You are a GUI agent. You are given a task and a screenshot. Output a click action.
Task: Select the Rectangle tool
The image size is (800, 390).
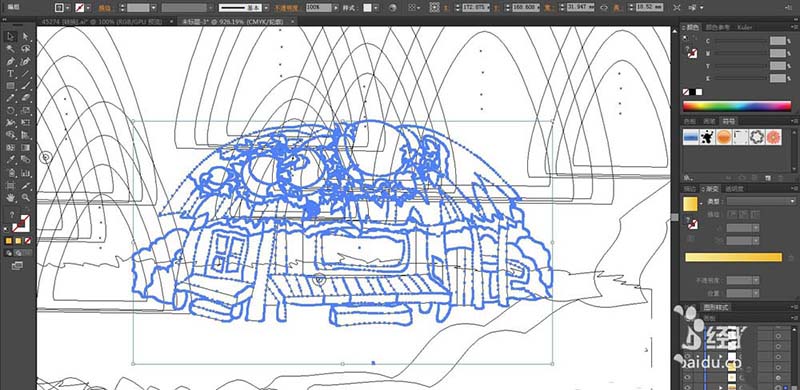tap(10, 86)
